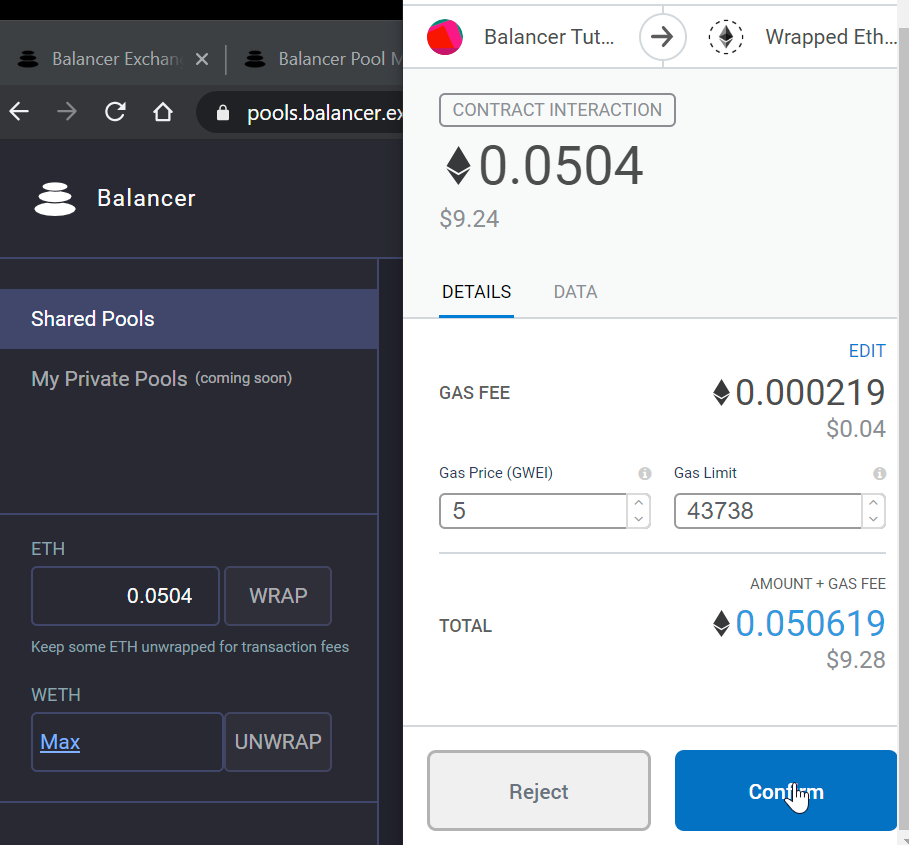Image resolution: width=909 pixels, height=845 pixels.
Task: Click the Balancer stacked-stones logo
Action: click(55, 199)
